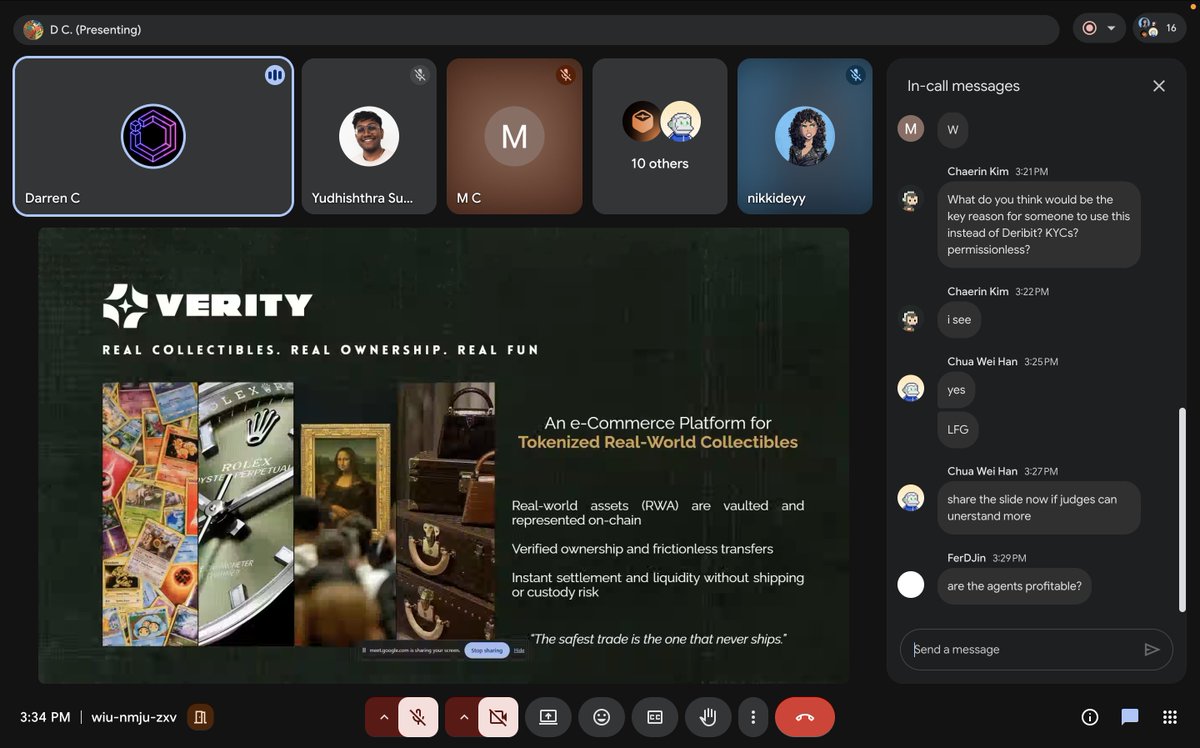
Task: Click Chua Wei Han's avatar at 3:27 PM
Action: (x=910, y=498)
